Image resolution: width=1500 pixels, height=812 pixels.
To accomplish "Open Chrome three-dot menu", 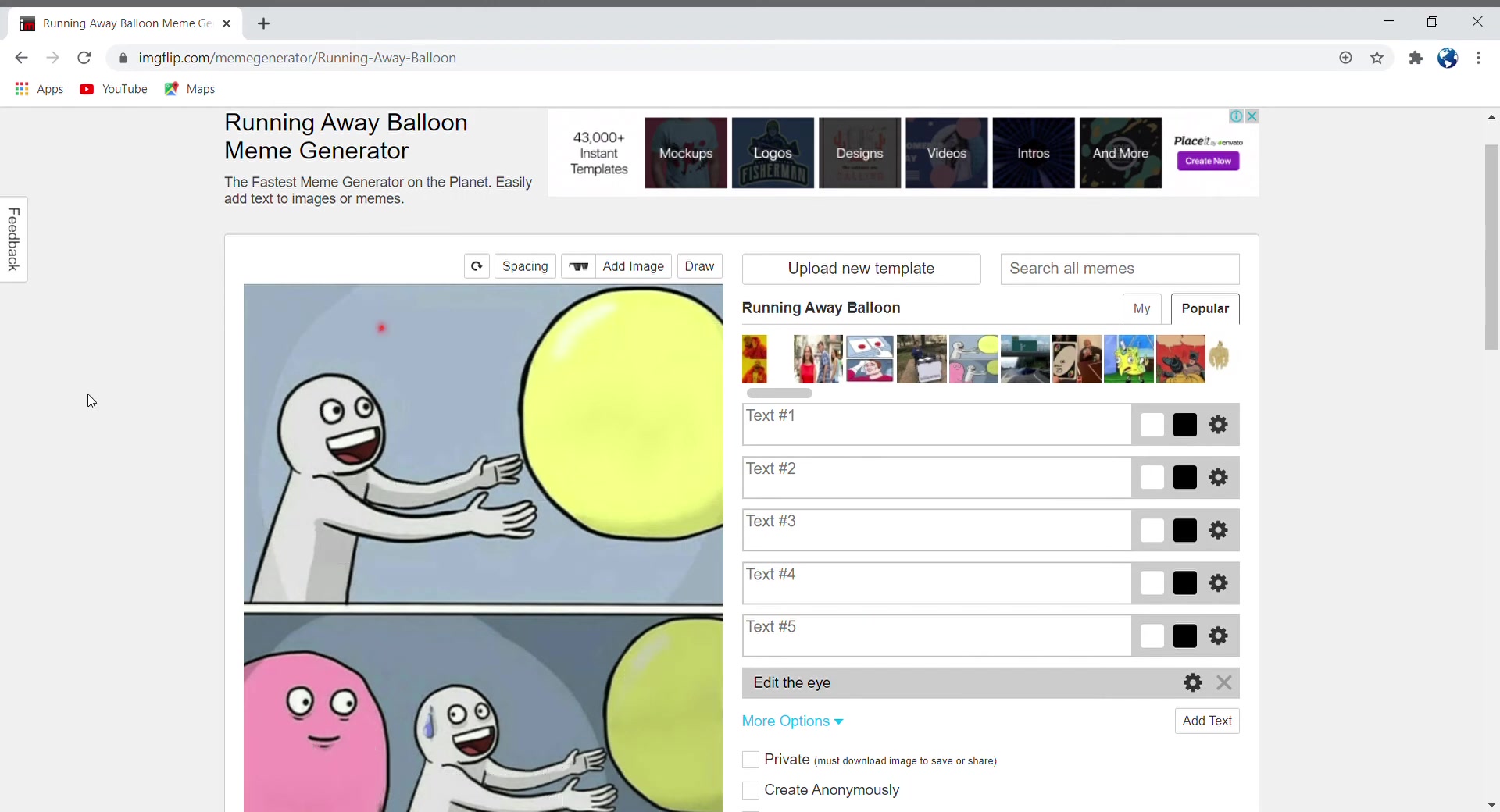I will (x=1478, y=58).
